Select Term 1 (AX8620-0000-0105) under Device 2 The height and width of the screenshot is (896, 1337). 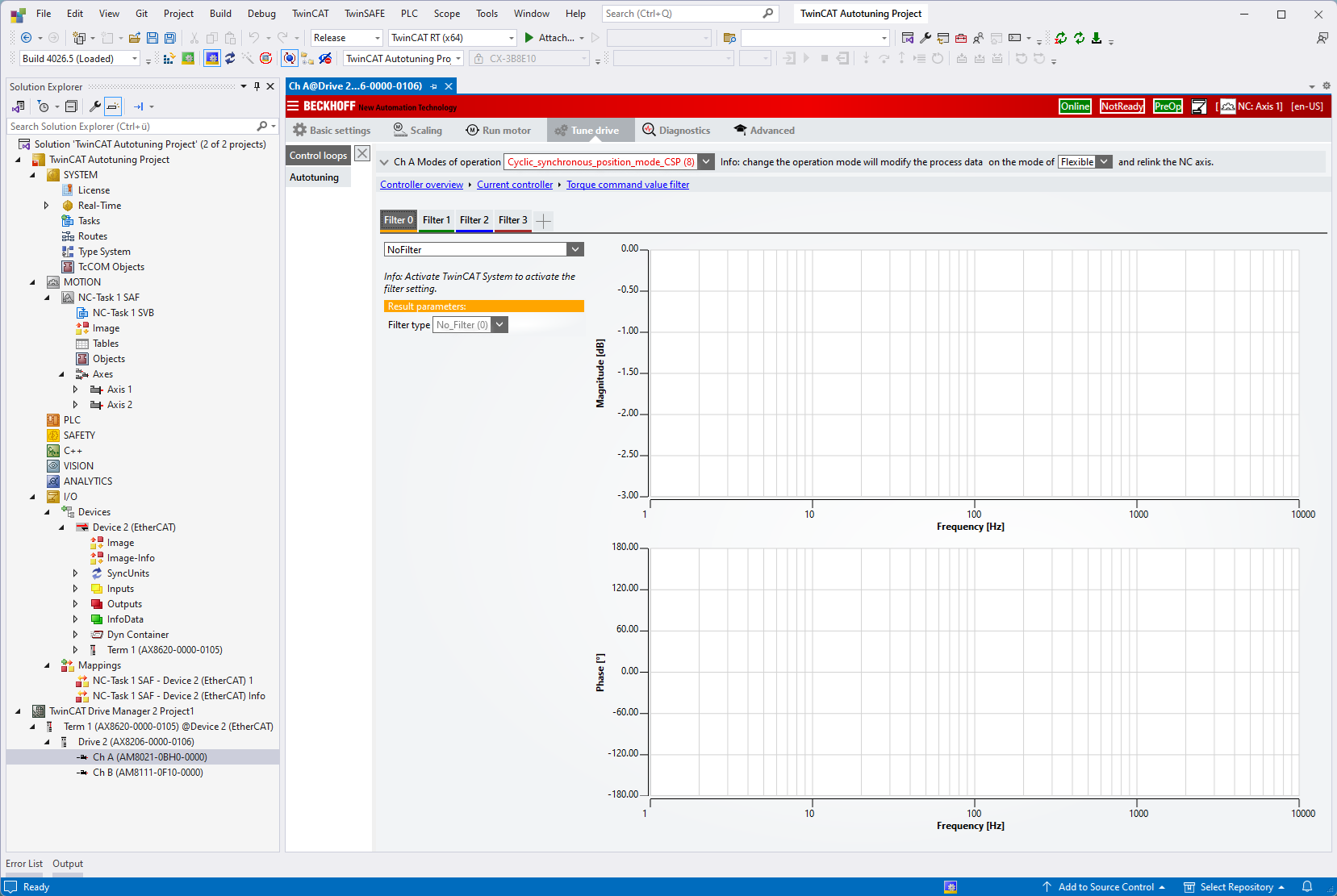(x=165, y=650)
